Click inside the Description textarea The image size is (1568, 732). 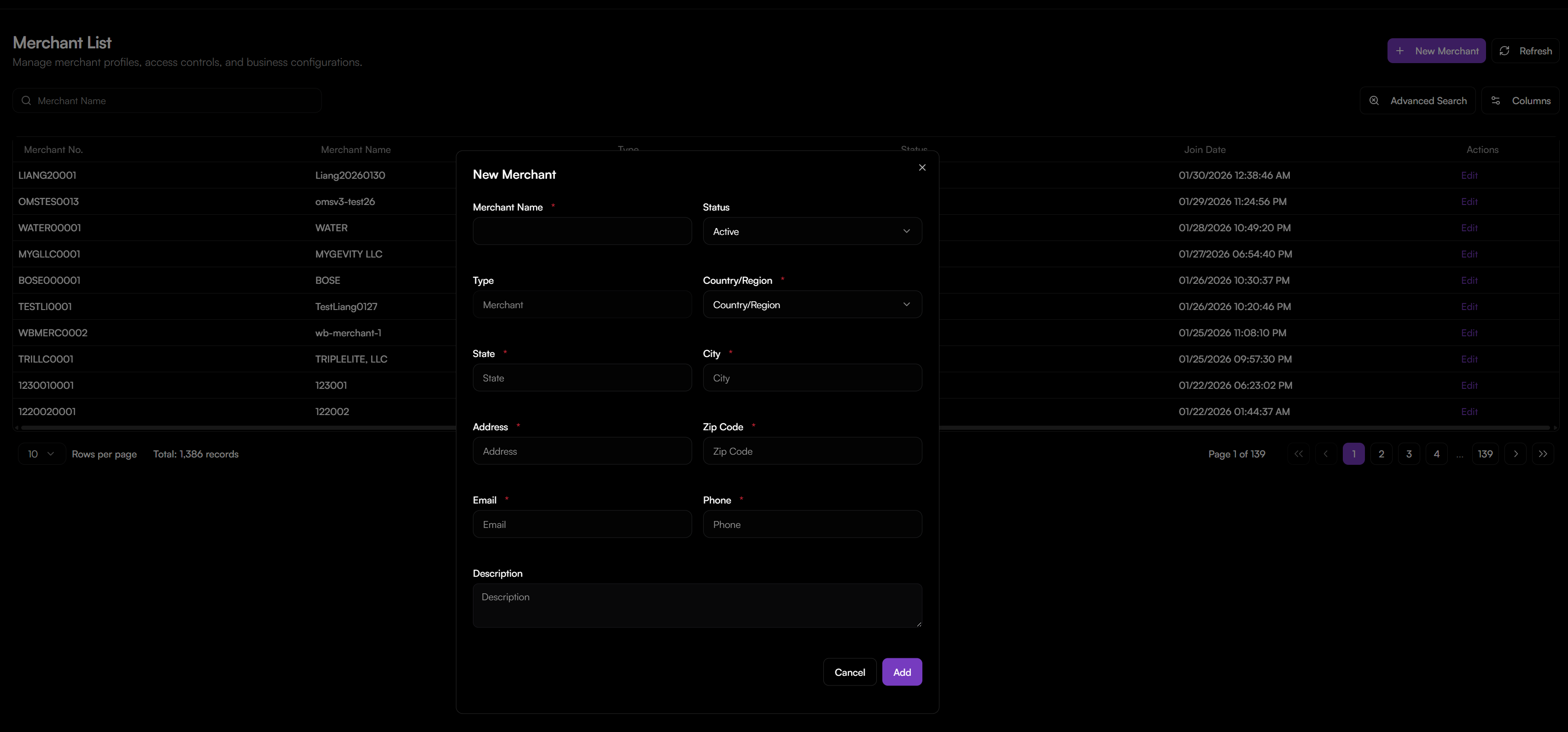coord(697,606)
